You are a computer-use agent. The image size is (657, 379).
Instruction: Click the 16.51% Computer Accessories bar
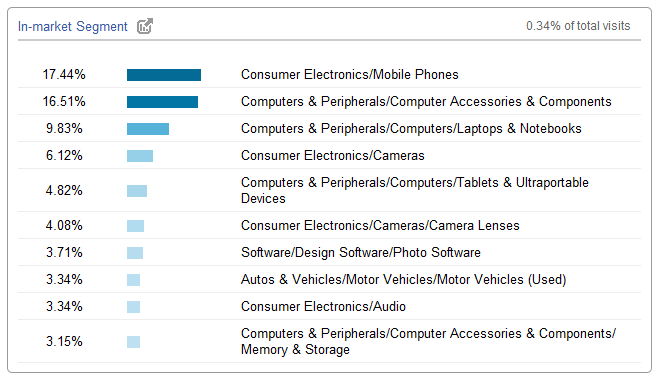click(162, 102)
